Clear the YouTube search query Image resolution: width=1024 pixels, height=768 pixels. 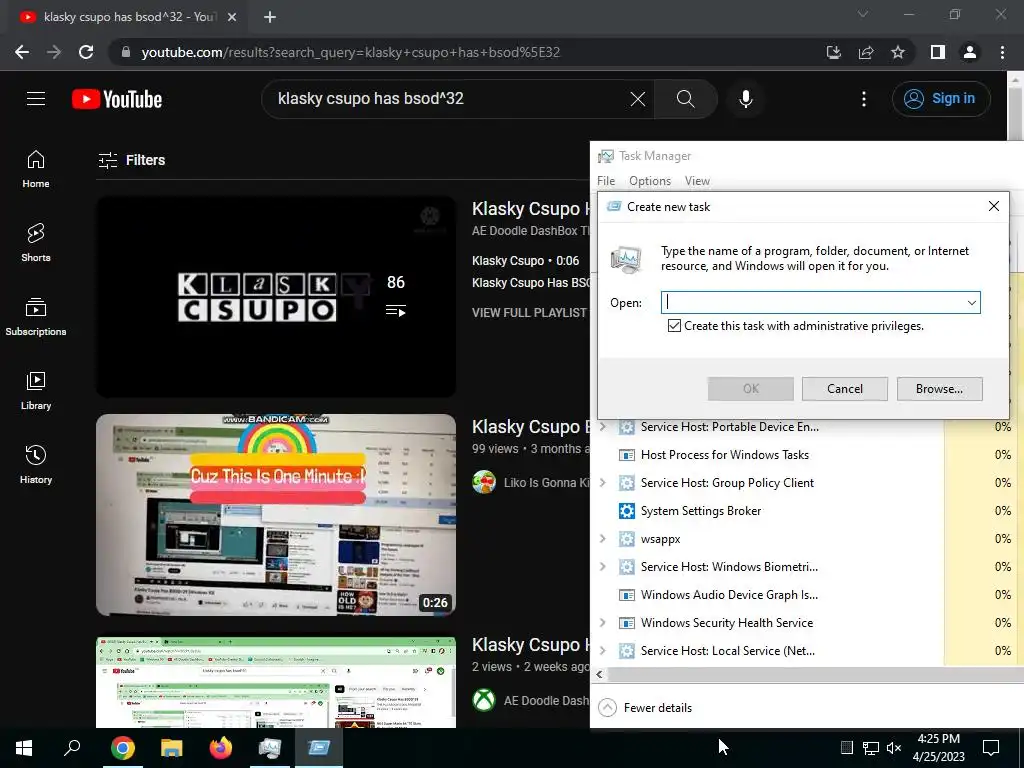click(x=637, y=99)
